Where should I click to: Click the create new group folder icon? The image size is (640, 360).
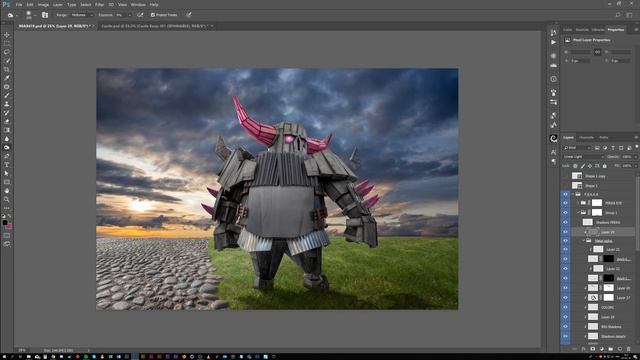click(x=611, y=349)
